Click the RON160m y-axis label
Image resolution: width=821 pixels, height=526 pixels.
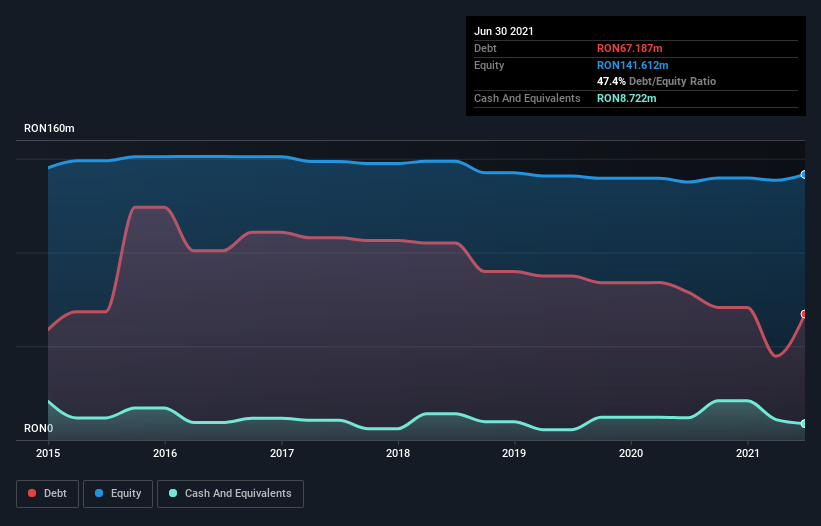[x=49, y=128]
